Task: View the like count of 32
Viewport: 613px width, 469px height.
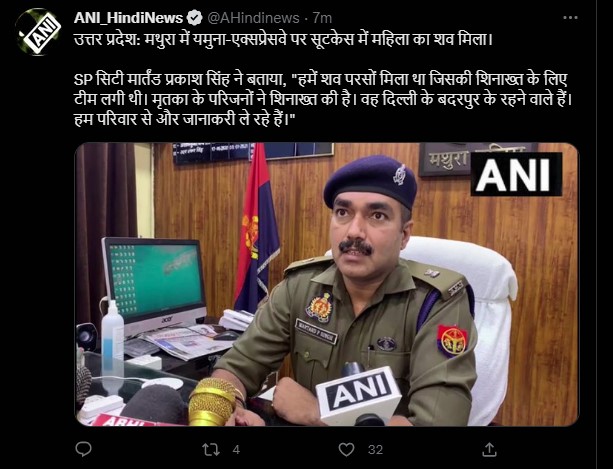Action: click(375, 449)
